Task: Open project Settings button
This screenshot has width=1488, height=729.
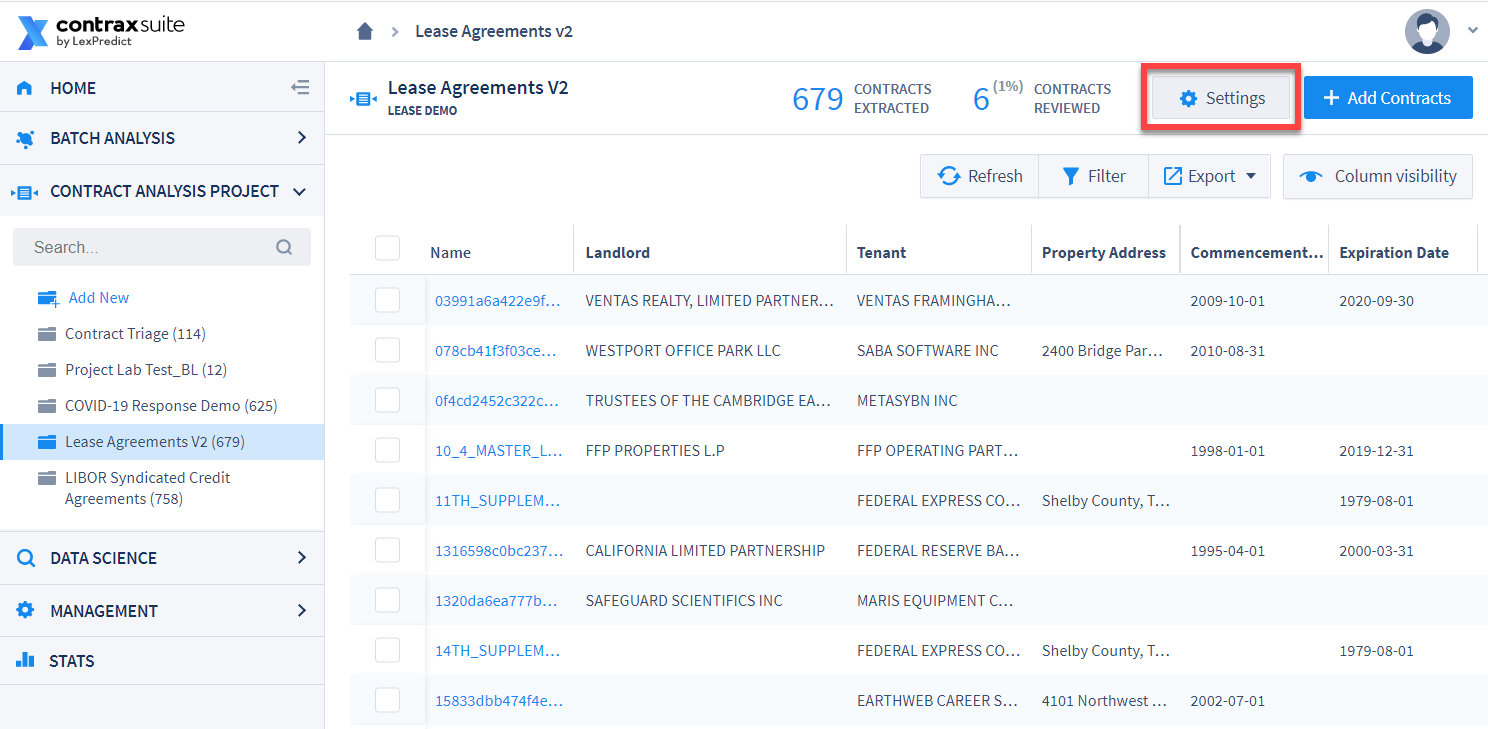Action: [1221, 98]
